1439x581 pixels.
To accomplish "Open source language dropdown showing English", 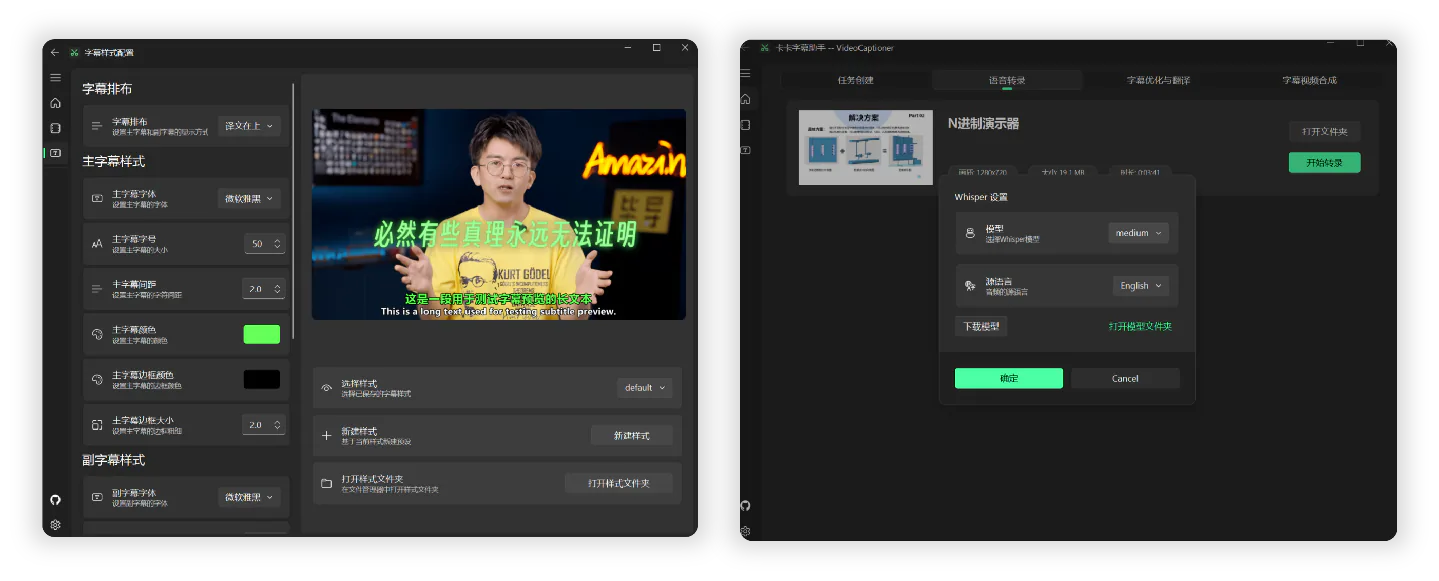I will pos(1140,286).
